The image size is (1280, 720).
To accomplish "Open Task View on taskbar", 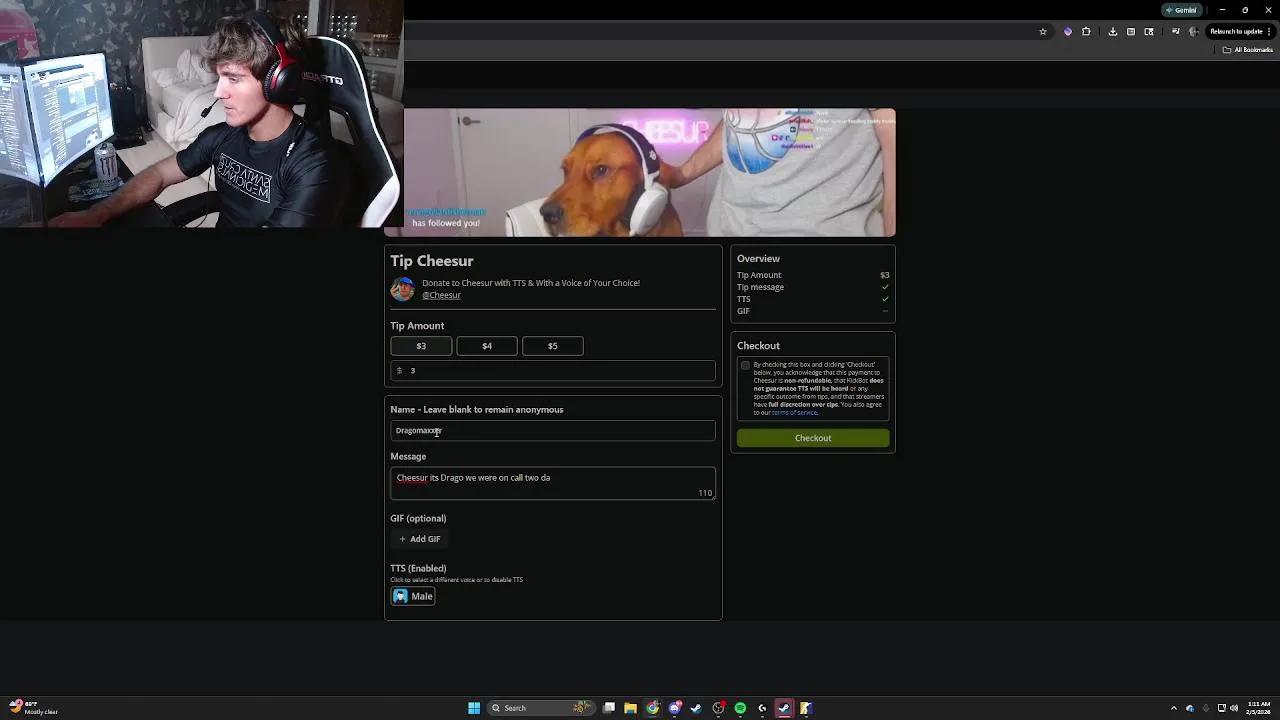I will (x=609, y=708).
